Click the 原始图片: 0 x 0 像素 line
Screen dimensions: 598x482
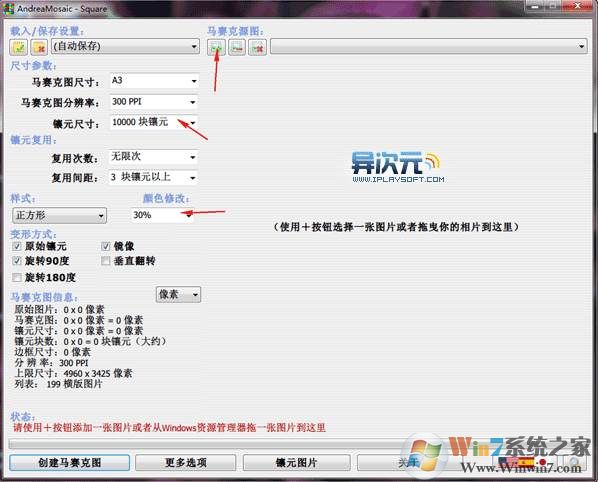pyautogui.click(x=59, y=309)
